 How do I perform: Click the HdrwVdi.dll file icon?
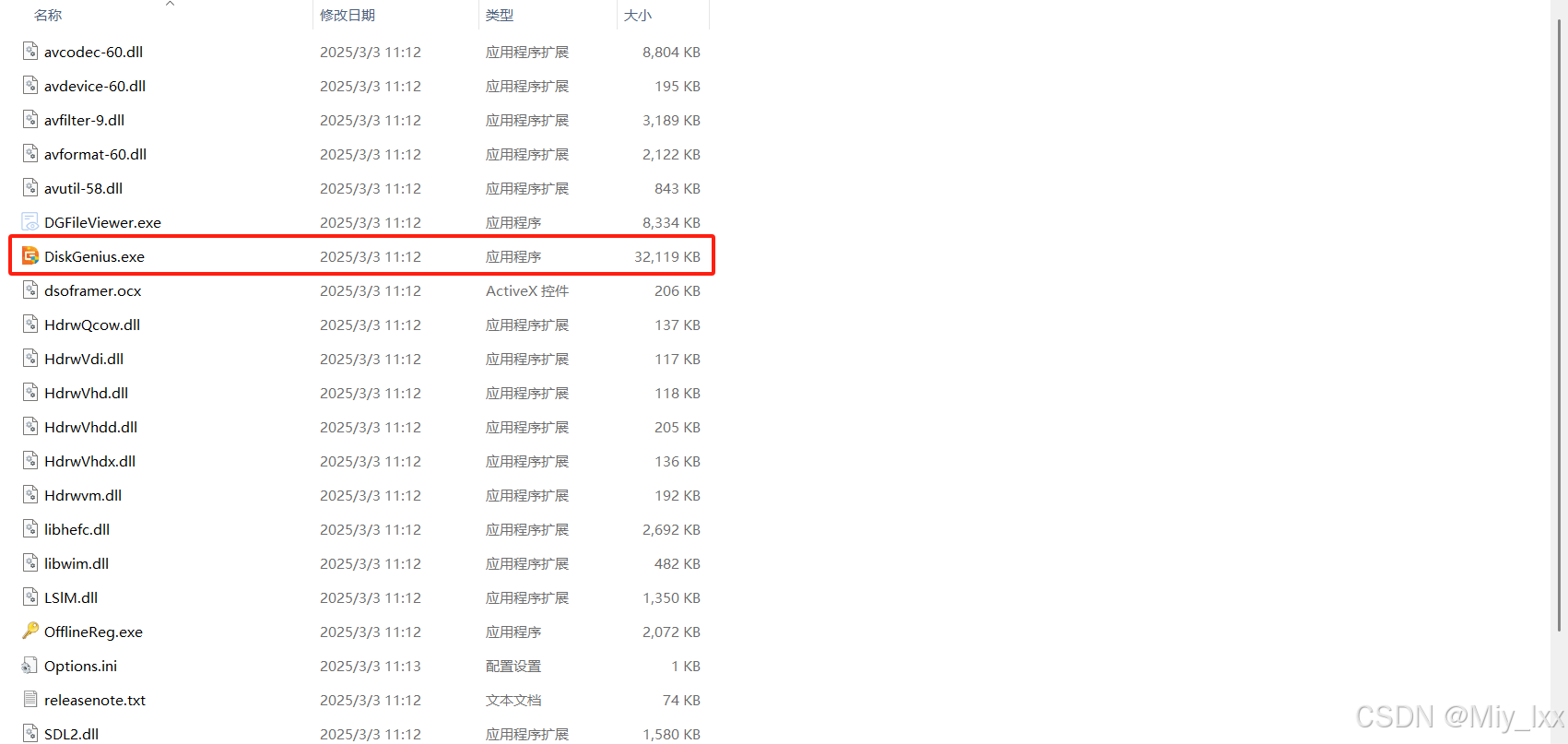click(x=30, y=359)
